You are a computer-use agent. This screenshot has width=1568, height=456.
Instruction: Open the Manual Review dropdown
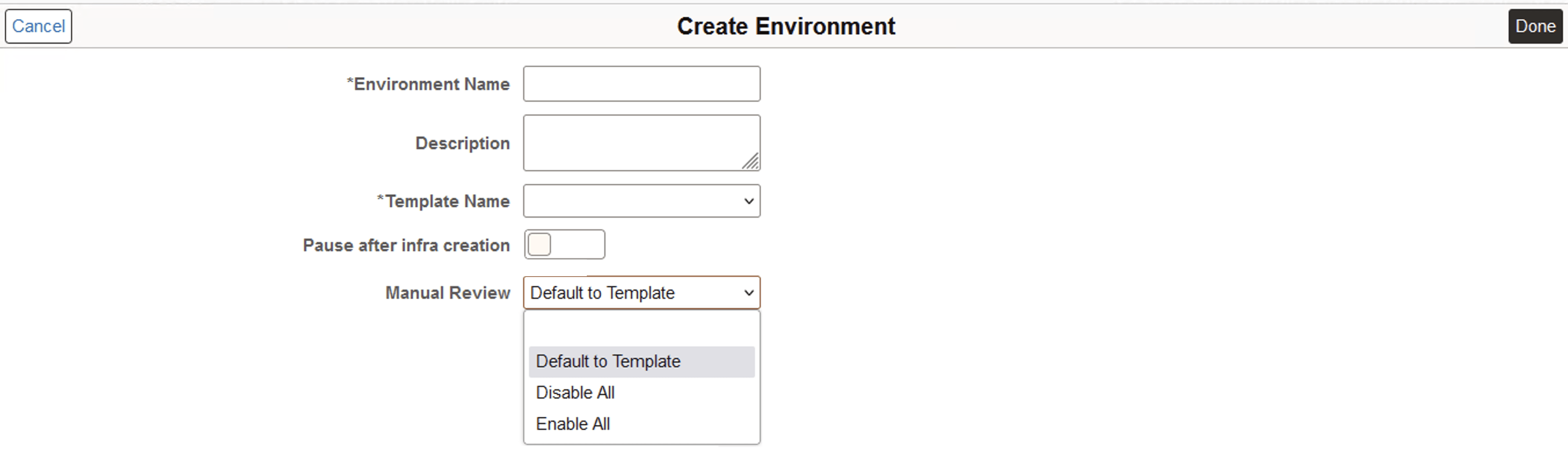(x=641, y=293)
